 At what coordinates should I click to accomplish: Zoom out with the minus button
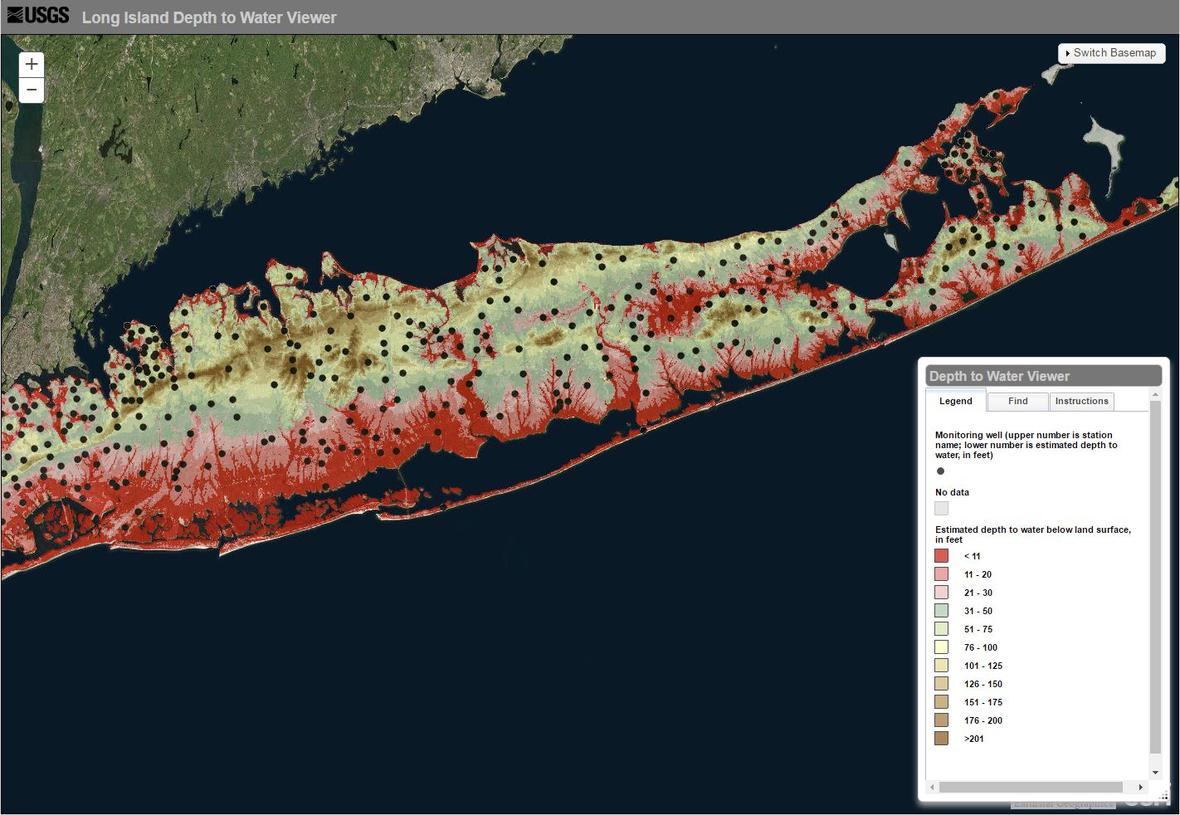(x=32, y=90)
